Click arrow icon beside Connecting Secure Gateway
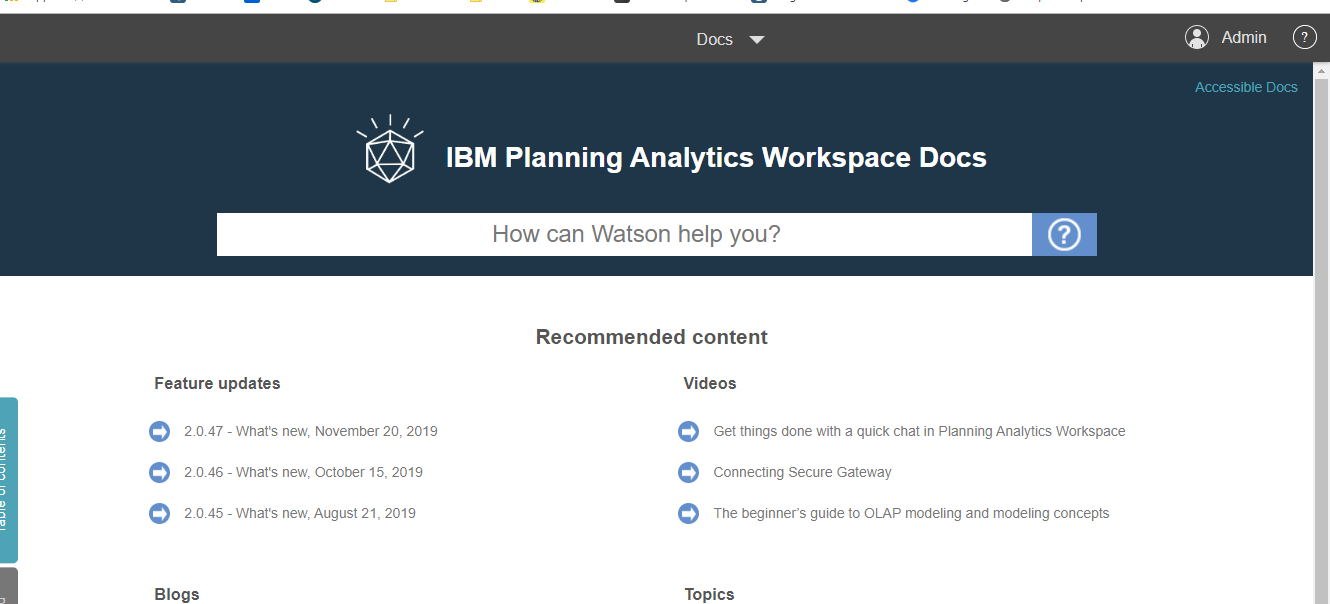1330x604 pixels. tap(688, 472)
